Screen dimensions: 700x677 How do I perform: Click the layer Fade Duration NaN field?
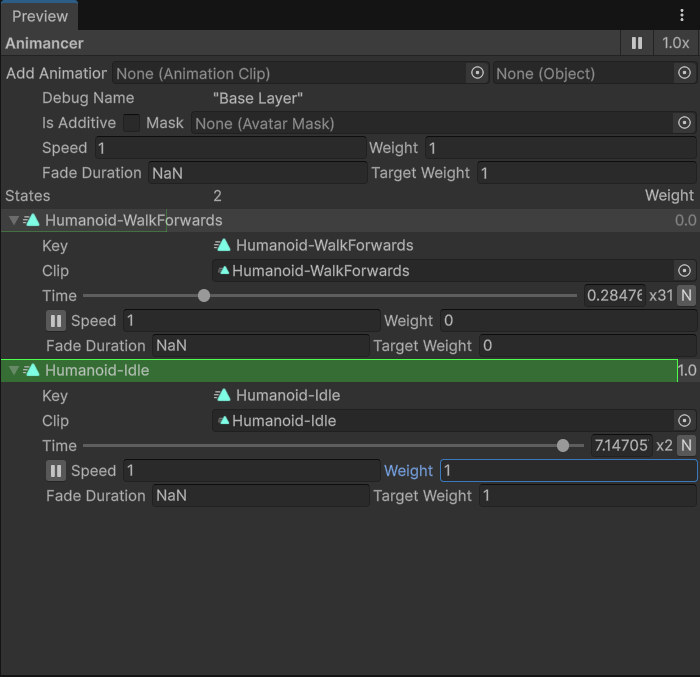257,173
